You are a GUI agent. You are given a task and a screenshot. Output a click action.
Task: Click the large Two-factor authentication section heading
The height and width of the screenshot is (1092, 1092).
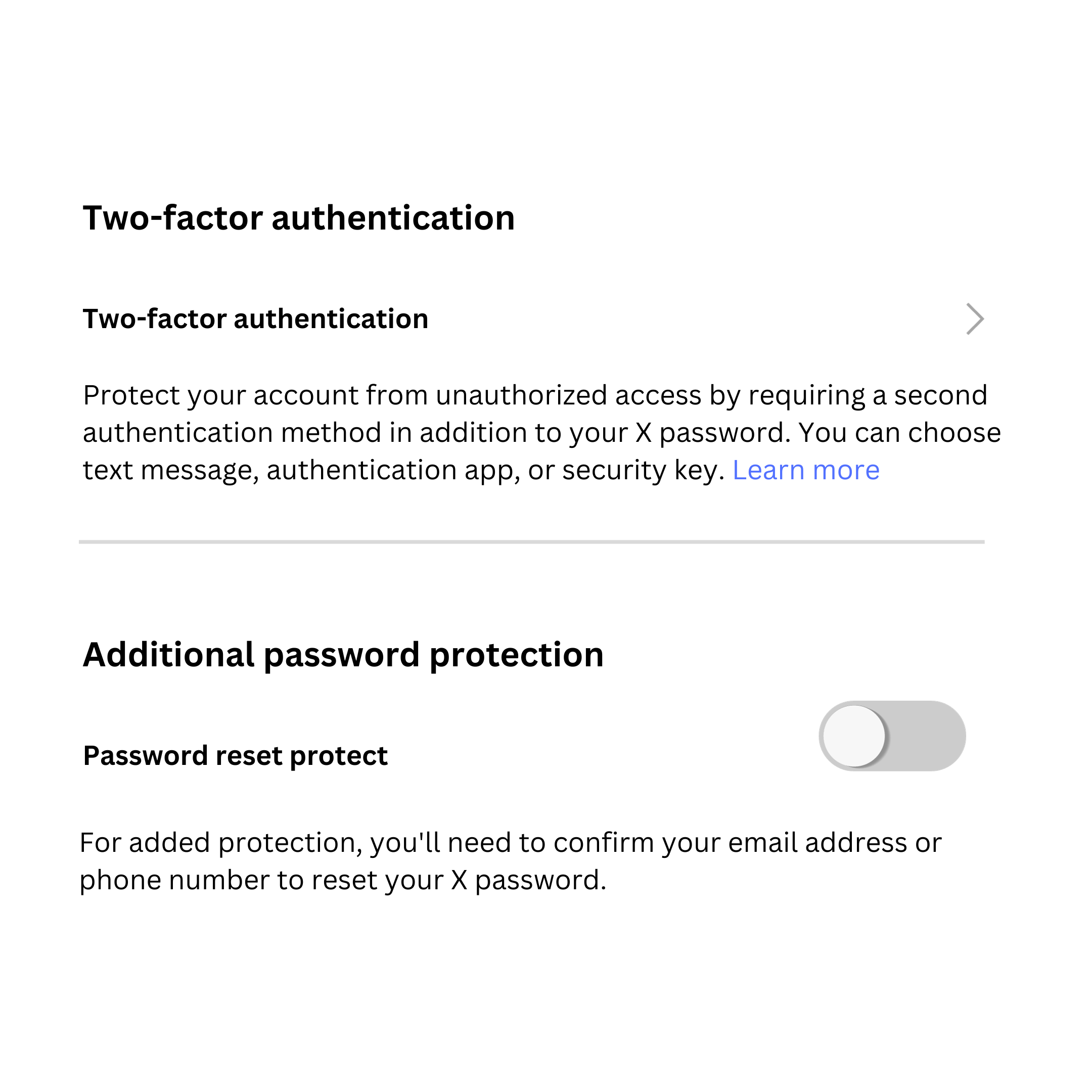click(298, 218)
